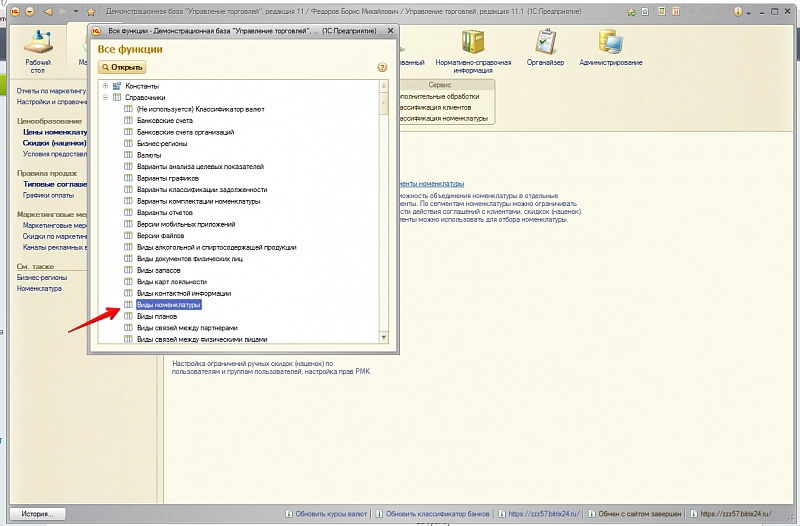Click the help question mark icon
The height and width of the screenshot is (526, 800).
coord(382,67)
